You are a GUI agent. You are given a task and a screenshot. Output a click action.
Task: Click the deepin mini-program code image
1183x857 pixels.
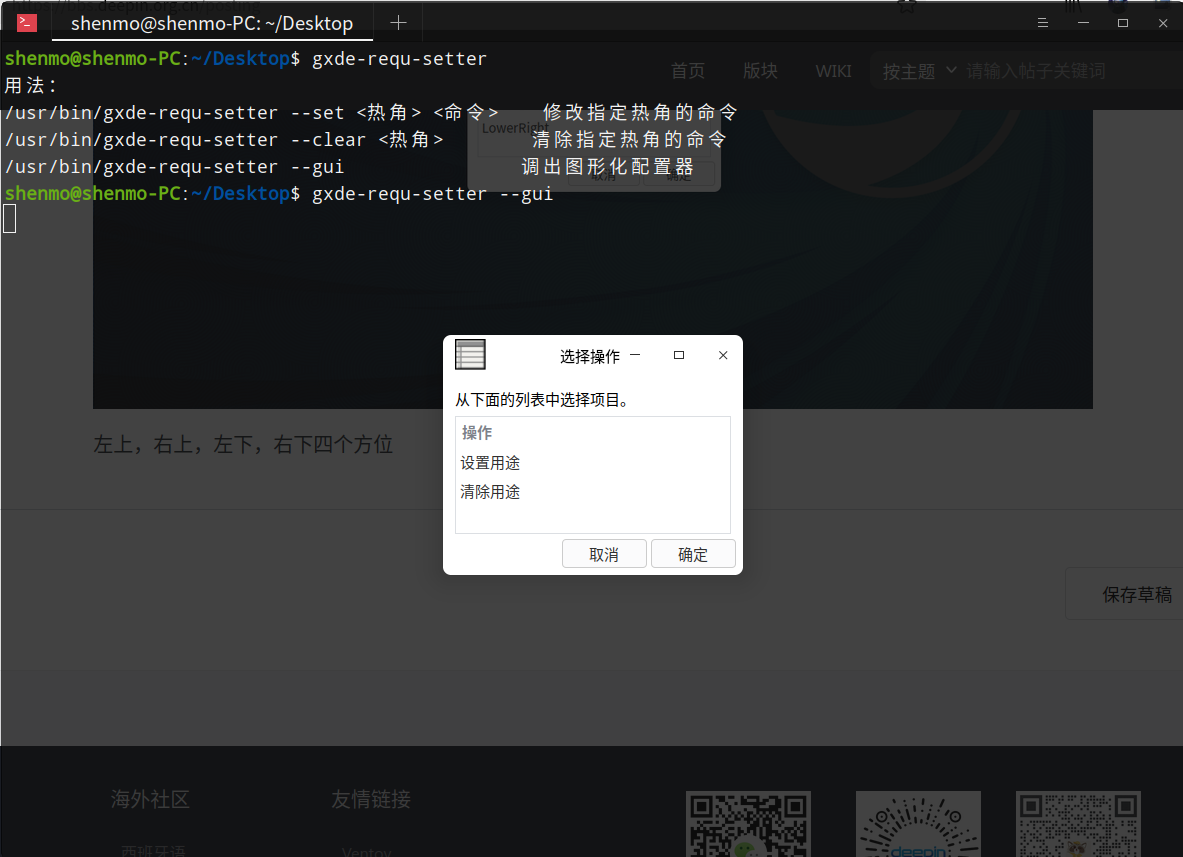pyautogui.click(x=918, y=824)
